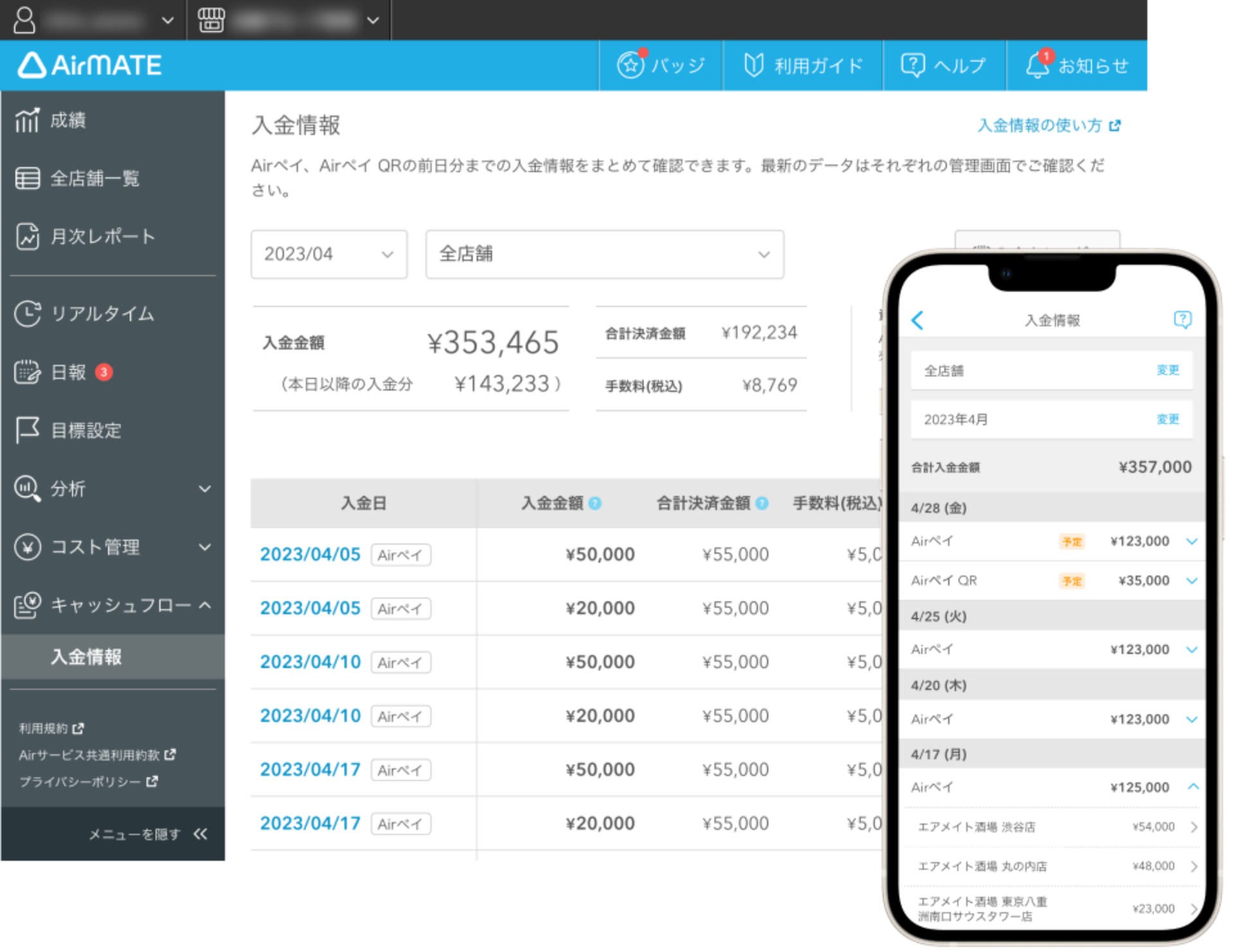This screenshot has height=952, width=1236.
Task: Open the user account icon menu
Action: pos(24,19)
